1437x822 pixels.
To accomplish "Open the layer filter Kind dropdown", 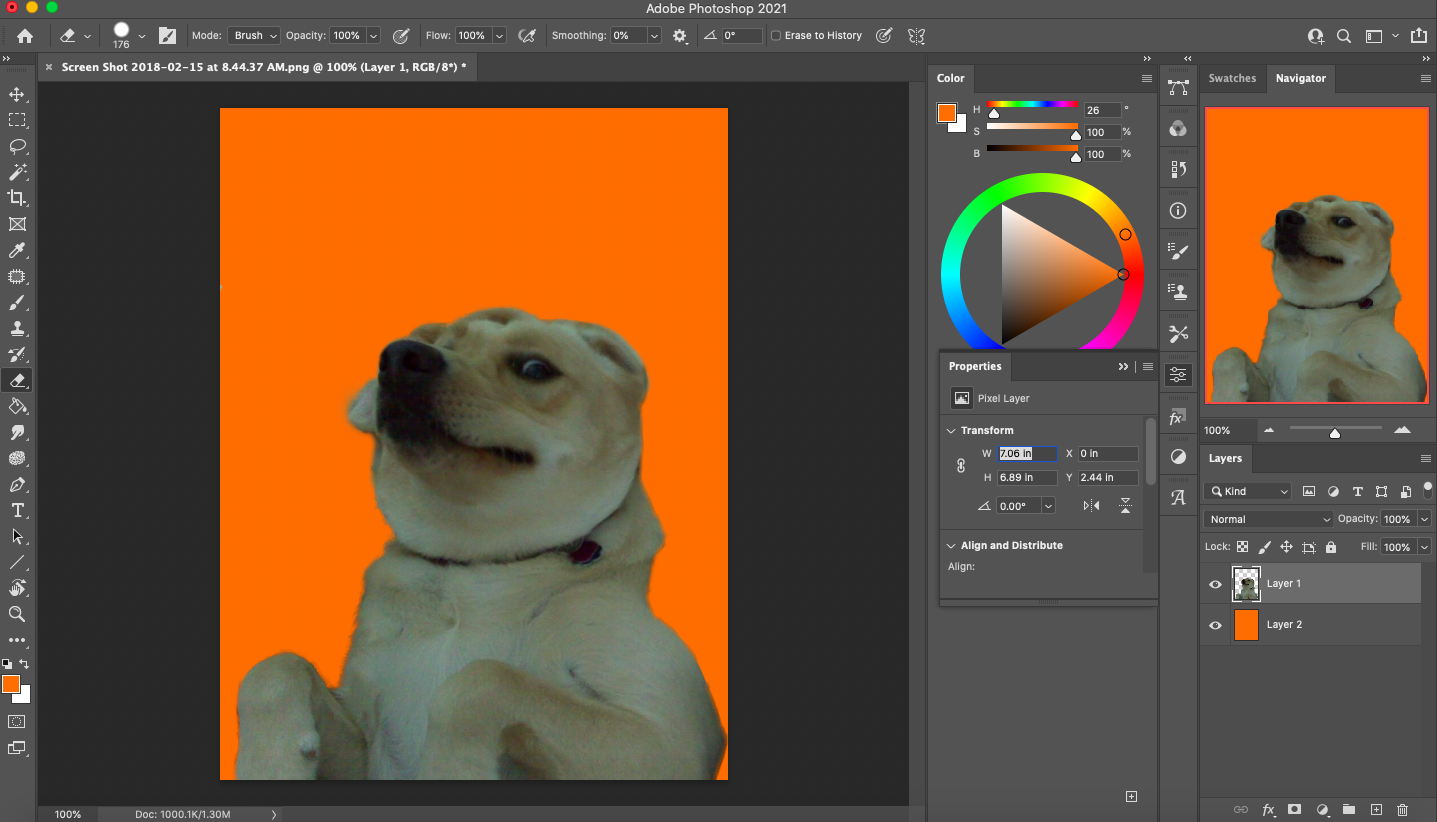I will pyautogui.click(x=1248, y=491).
